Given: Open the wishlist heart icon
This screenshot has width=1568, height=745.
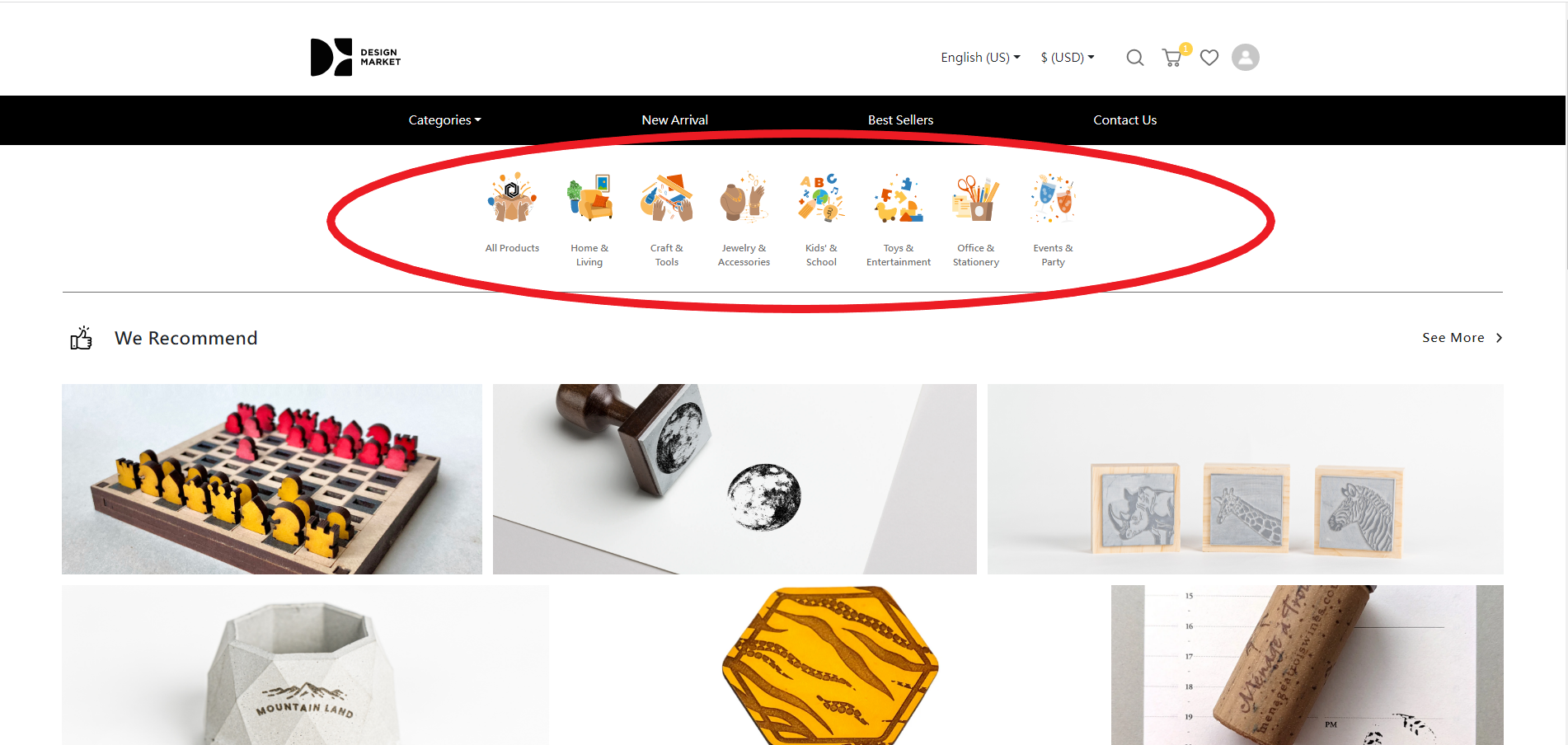Looking at the screenshot, I should pyautogui.click(x=1209, y=58).
